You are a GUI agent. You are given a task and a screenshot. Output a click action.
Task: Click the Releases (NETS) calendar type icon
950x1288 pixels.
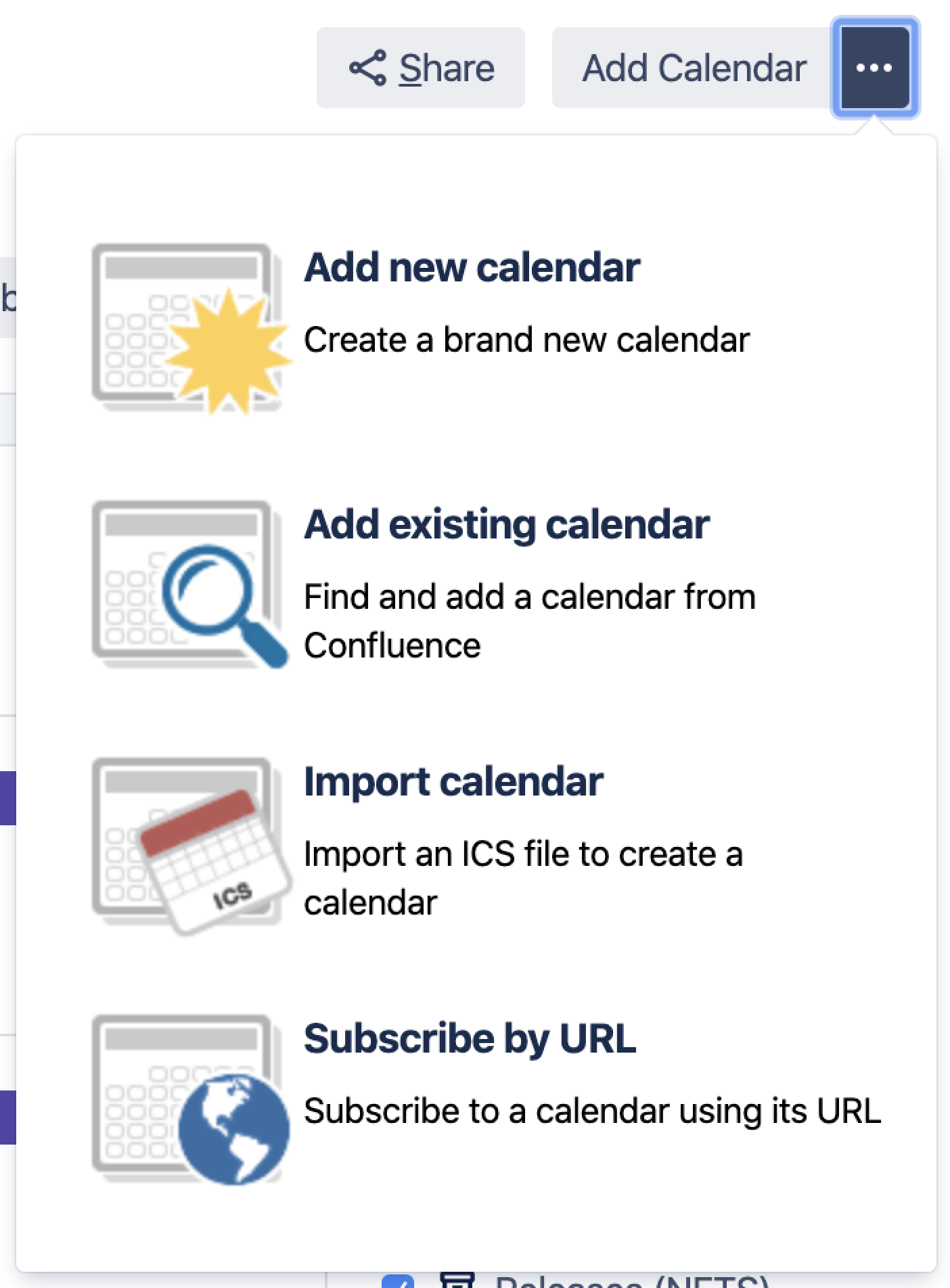[x=457, y=1280]
